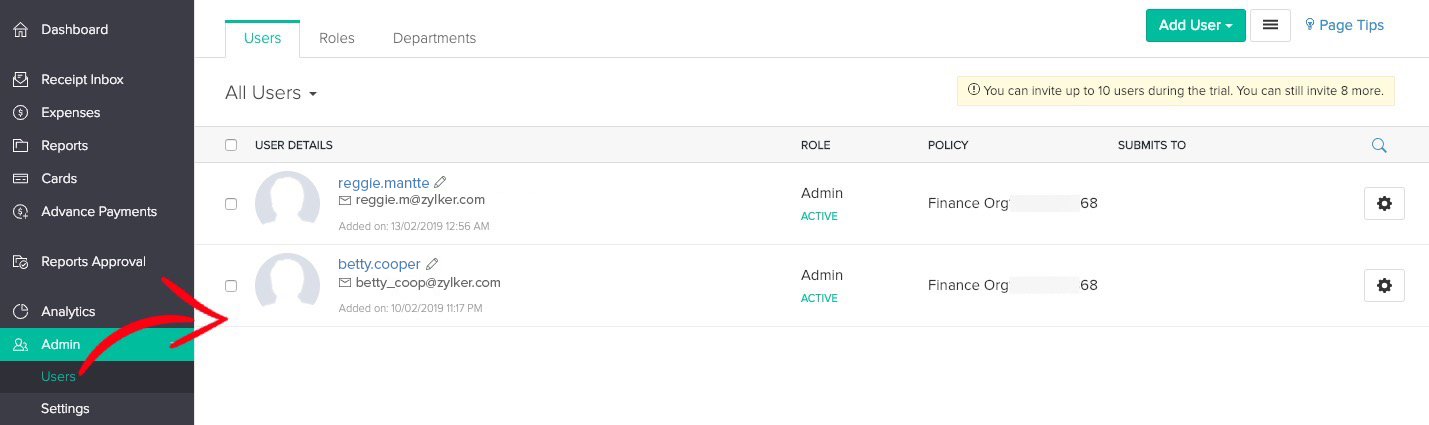Click the Cards icon in sidebar

tap(20, 178)
